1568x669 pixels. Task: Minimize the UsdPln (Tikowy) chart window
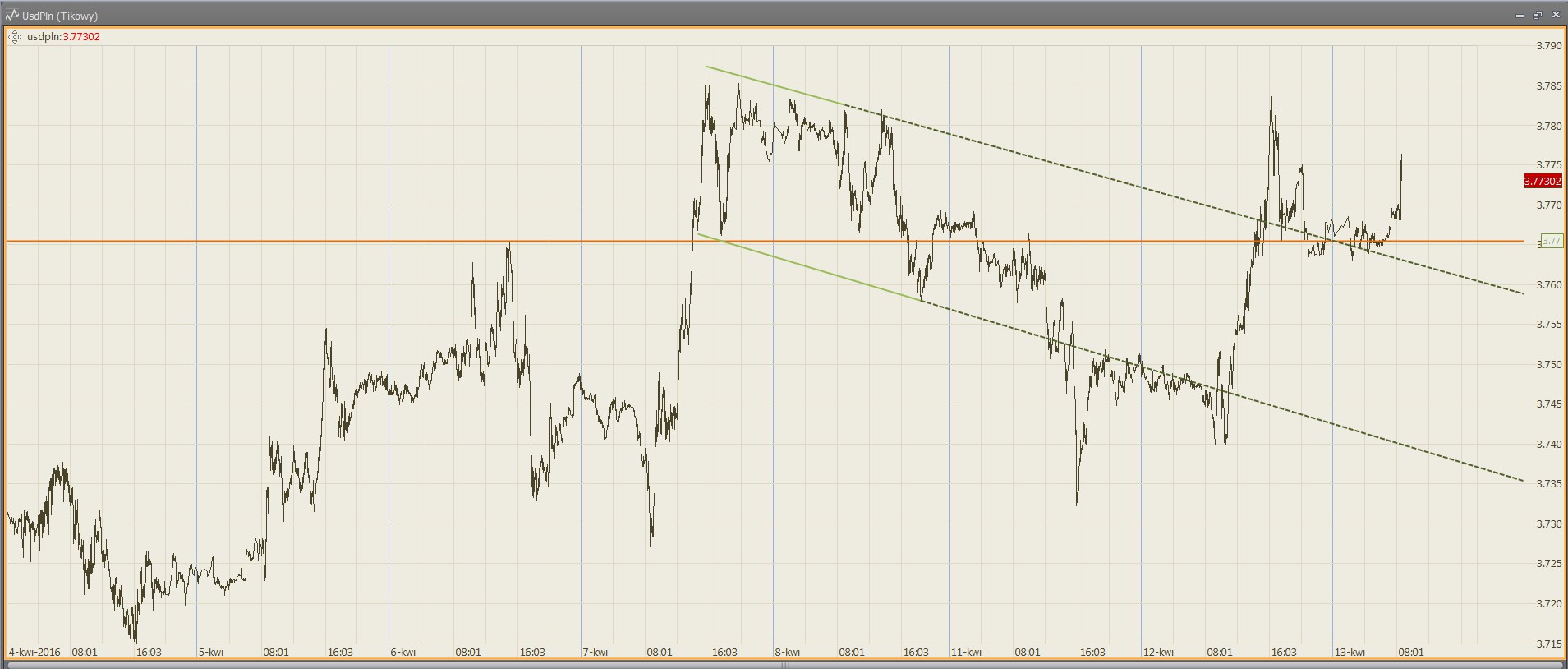pyautogui.click(x=1520, y=16)
